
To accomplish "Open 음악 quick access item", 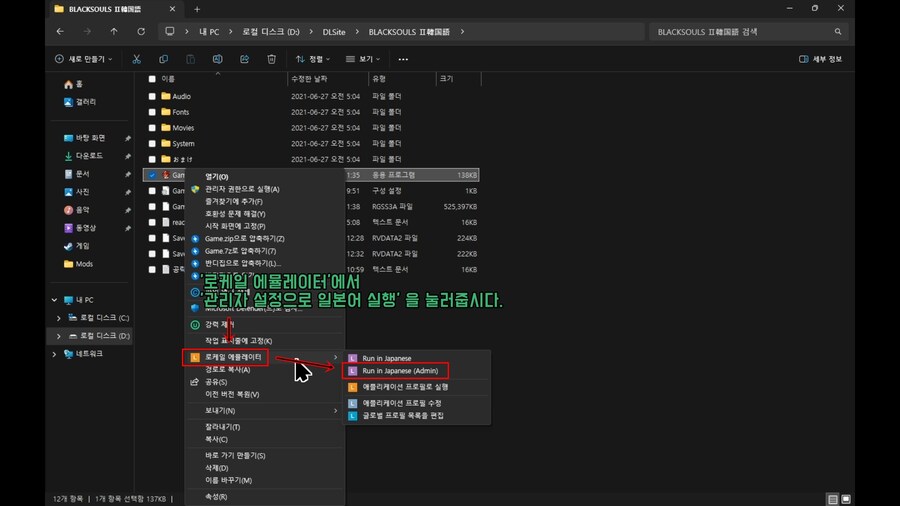I will tap(77, 210).
